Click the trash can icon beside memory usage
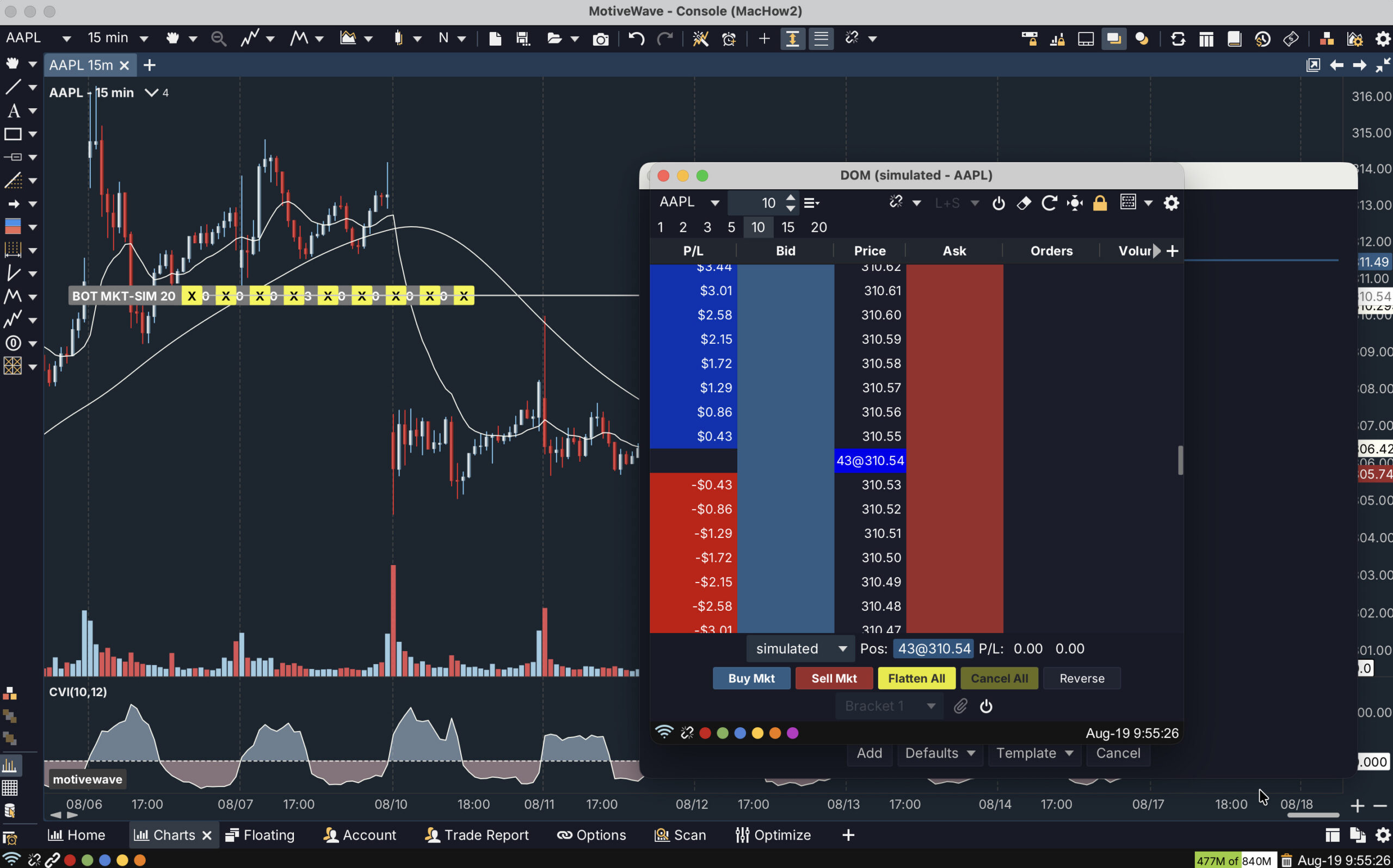Image resolution: width=1393 pixels, height=868 pixels. (1286, 860)
